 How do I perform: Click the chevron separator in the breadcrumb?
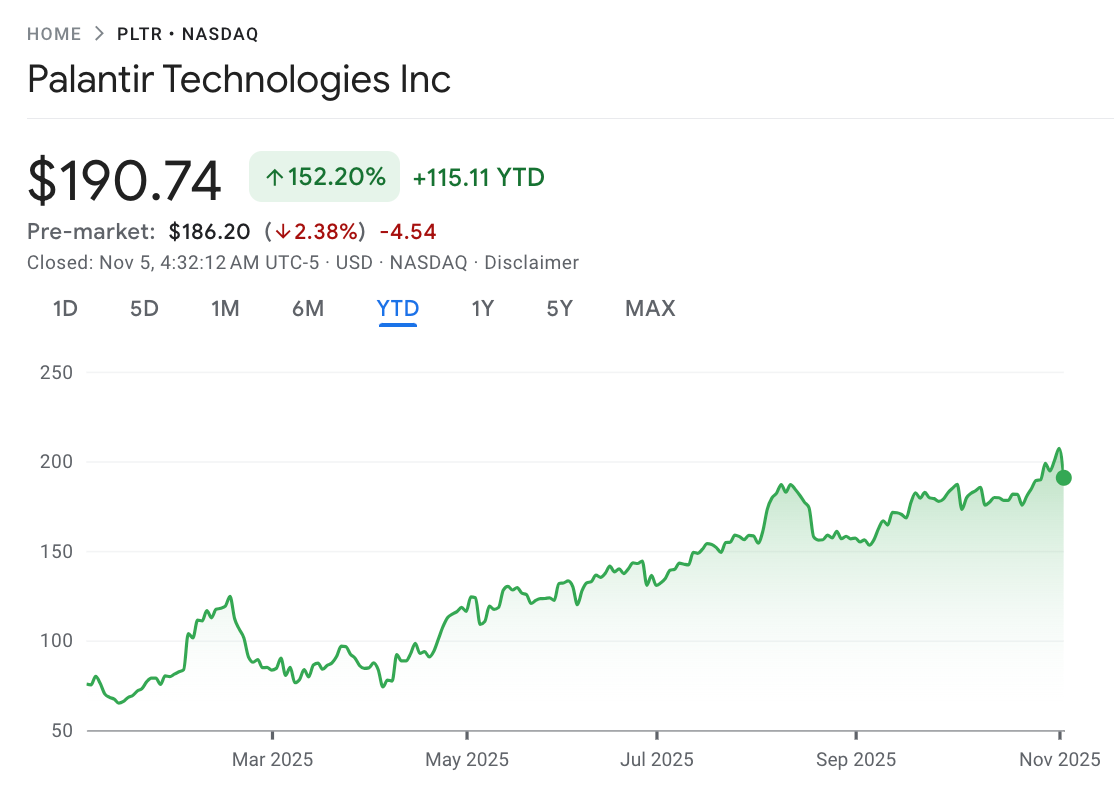click(99, 32)
